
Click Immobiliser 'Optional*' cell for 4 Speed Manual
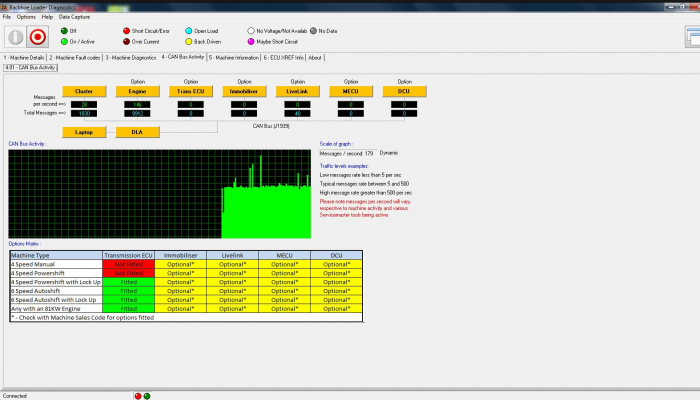tap(181, 264)
